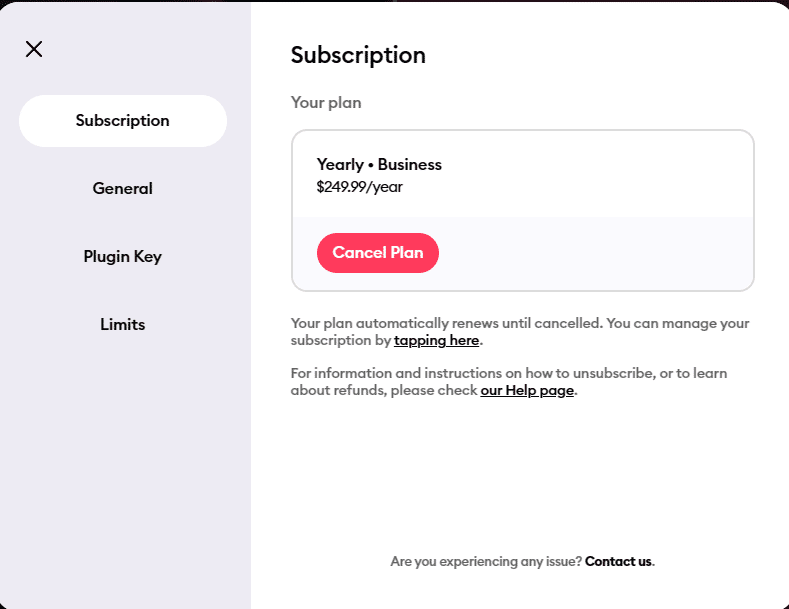
Task: Click the blank area above the Contact us line
Action: (x=520, y=480)
